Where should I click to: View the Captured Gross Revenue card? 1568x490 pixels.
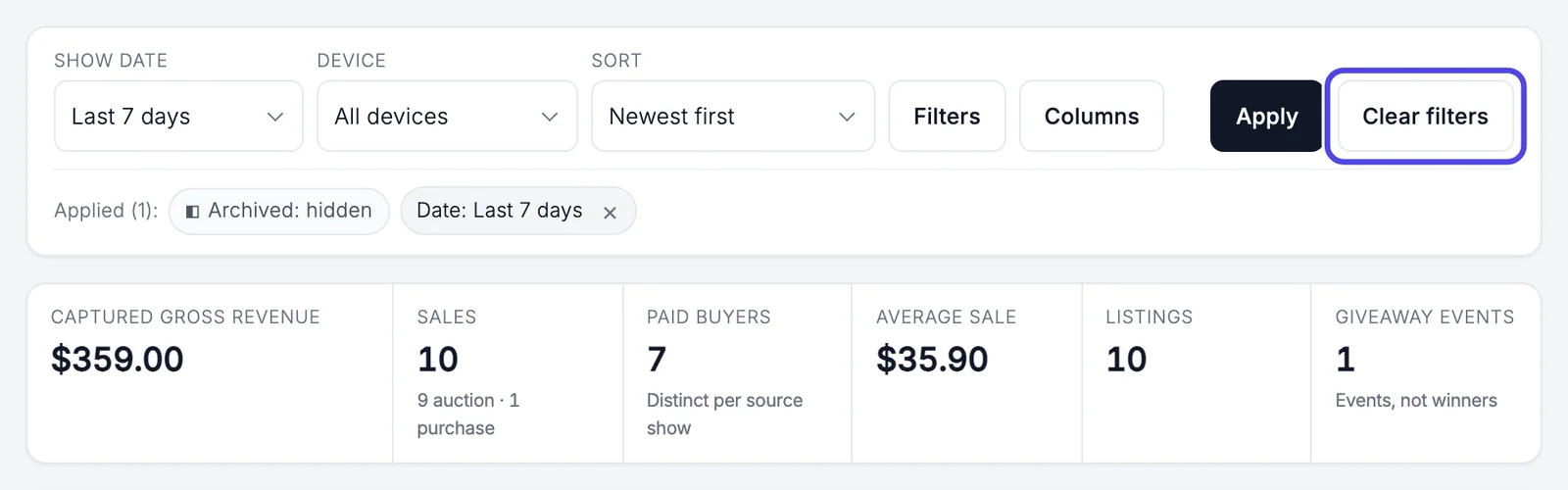(210, 373)
